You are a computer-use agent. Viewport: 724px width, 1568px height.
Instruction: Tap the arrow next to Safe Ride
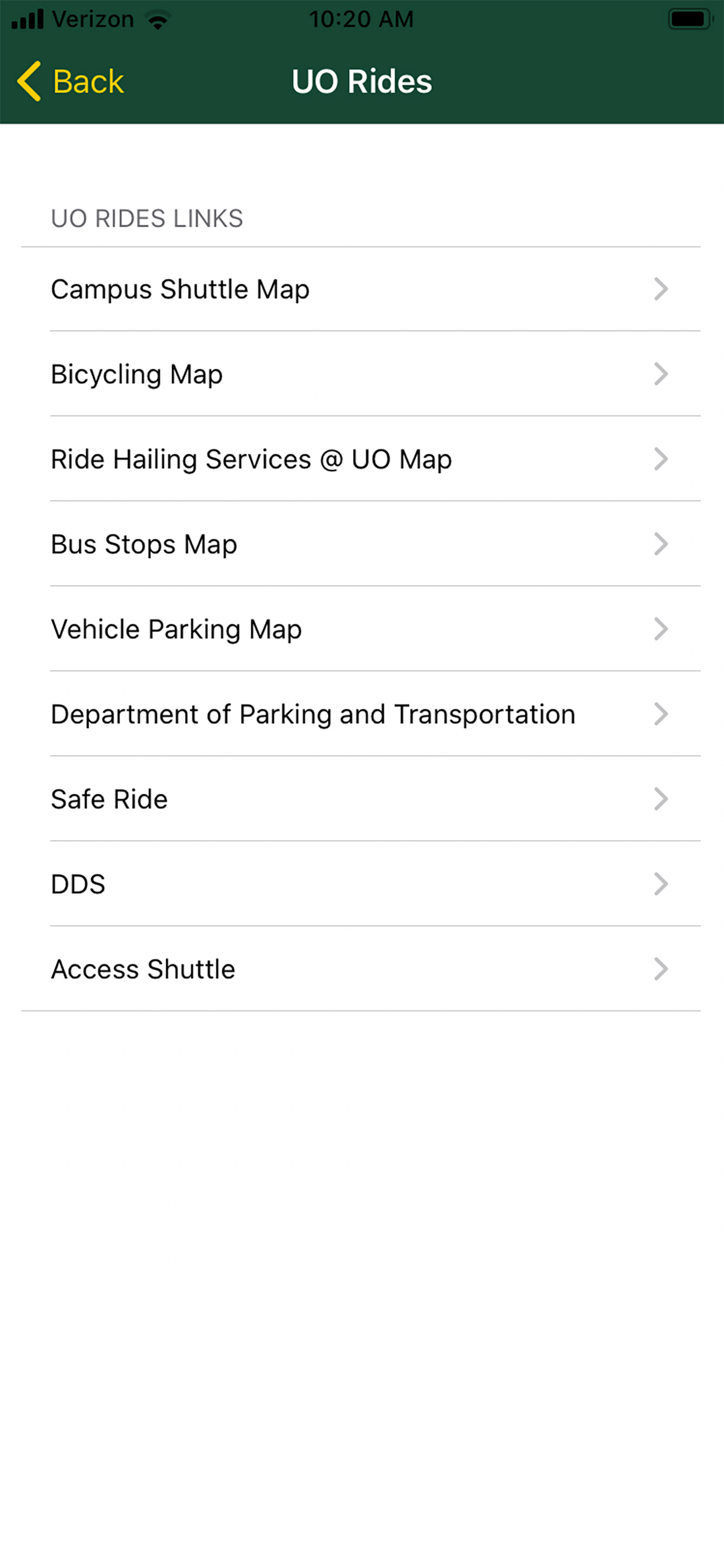(x=660, y=799)
